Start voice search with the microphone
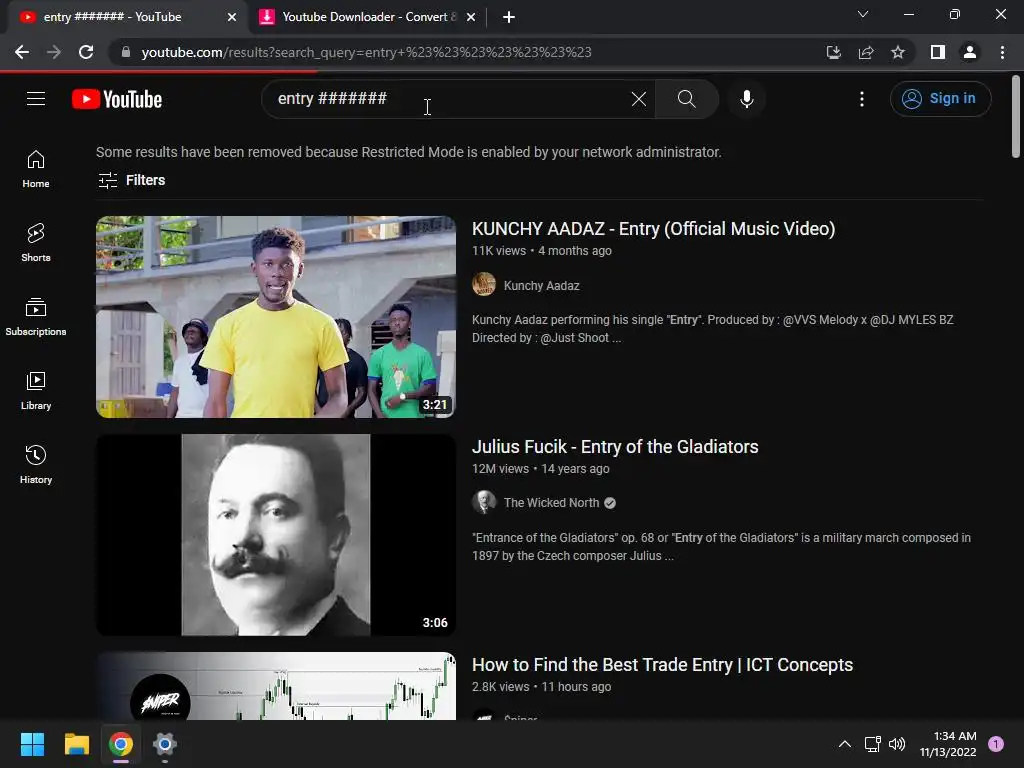Image resolution: width=1024 pixels, height=768 pixels. pyautogui.click(x=746, y=99)
